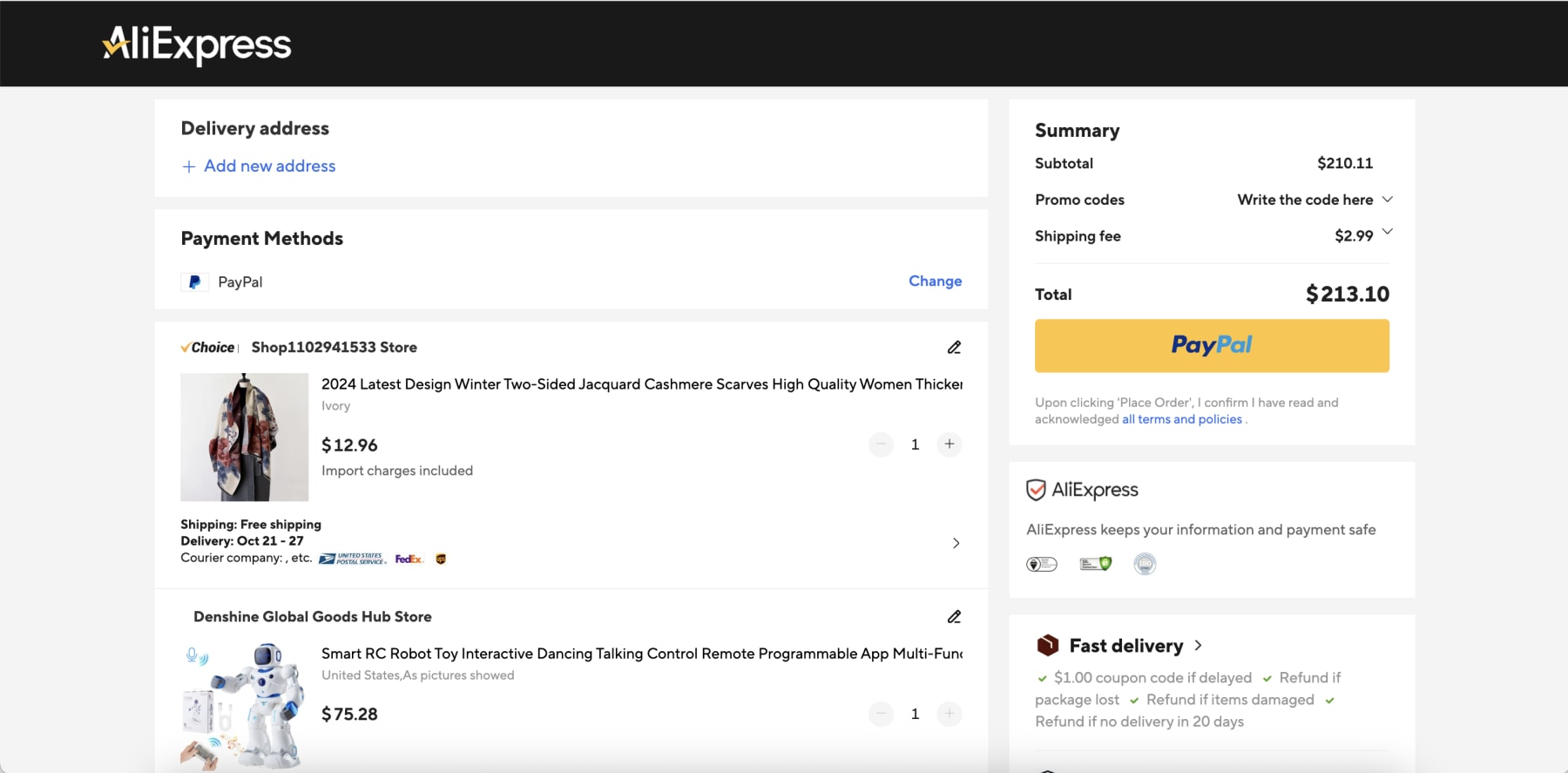This screenshot has width=1568, height=773.
Task: Click Change payment method link
Action: click(x=935, y=281)
